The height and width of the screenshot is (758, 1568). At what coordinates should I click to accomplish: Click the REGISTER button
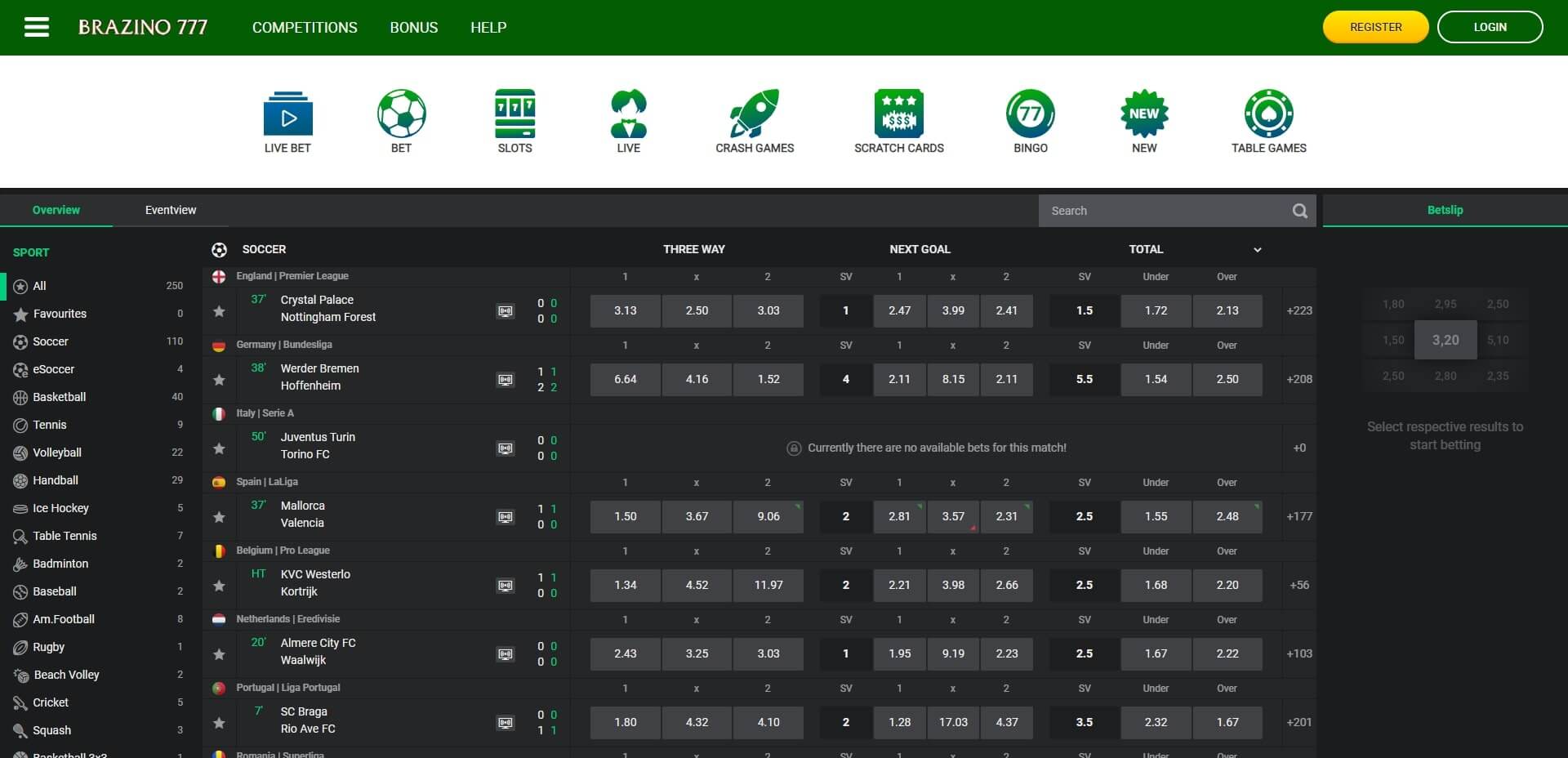click(1375, 26)
